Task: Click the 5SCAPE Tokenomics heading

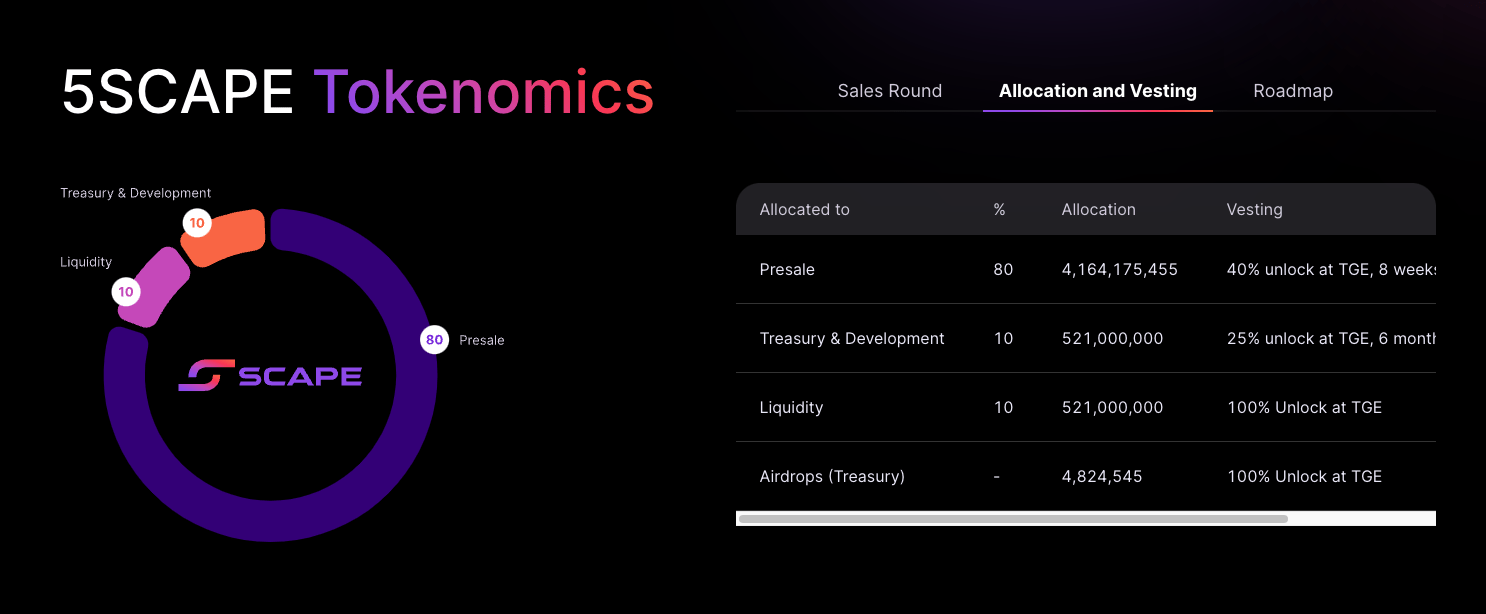Action: click(357, 93)
